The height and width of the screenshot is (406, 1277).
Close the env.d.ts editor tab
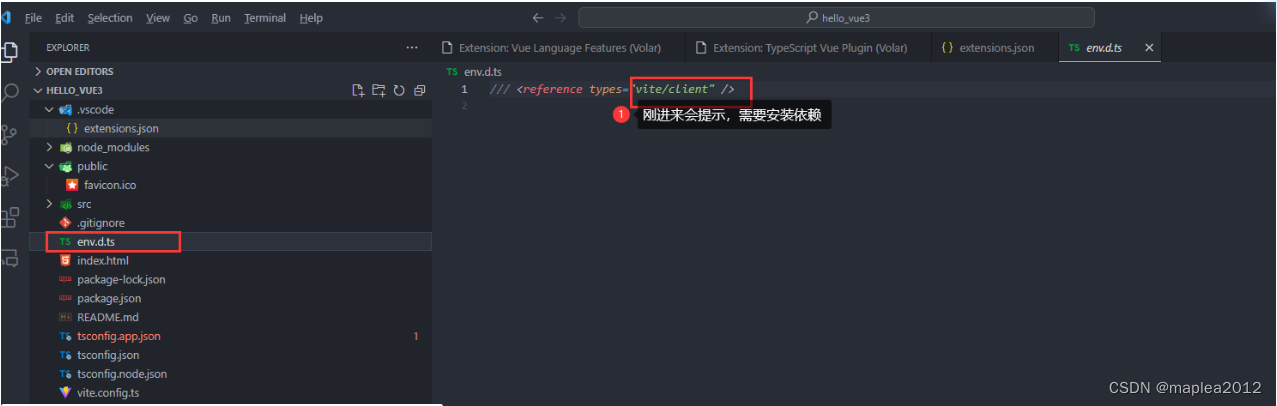tap(1149, 48)
